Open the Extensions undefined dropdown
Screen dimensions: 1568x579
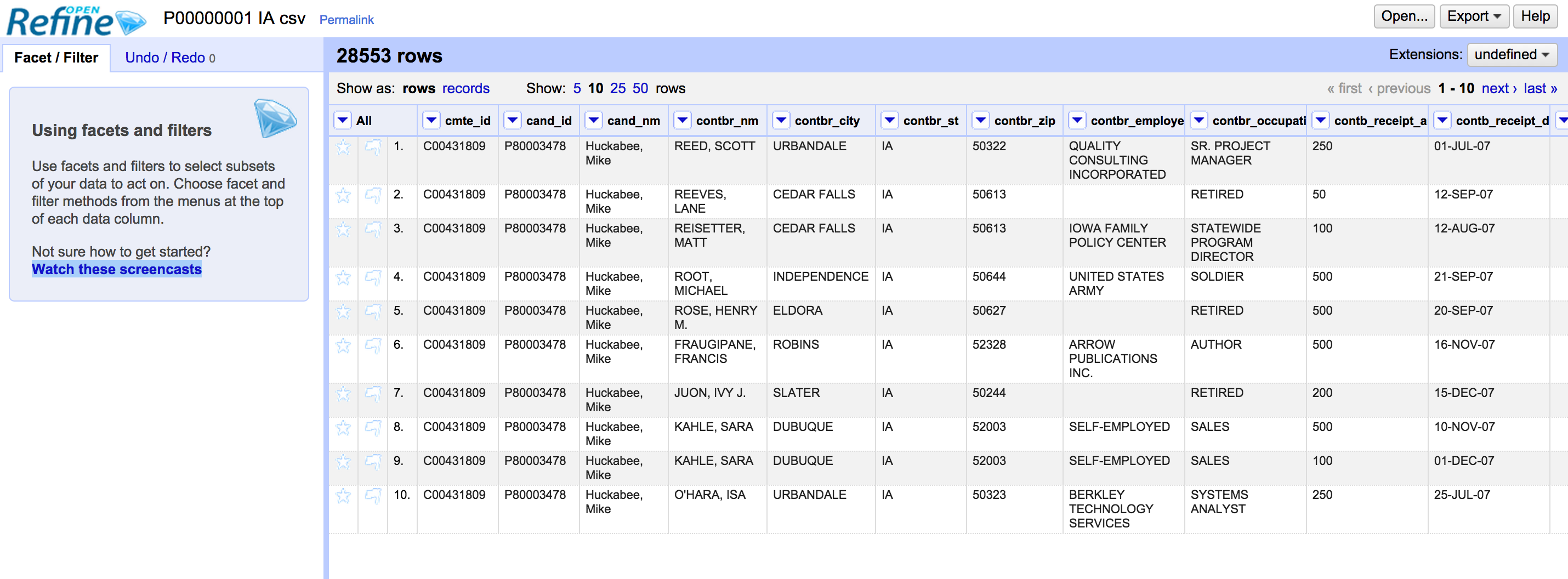[1512, 55]
